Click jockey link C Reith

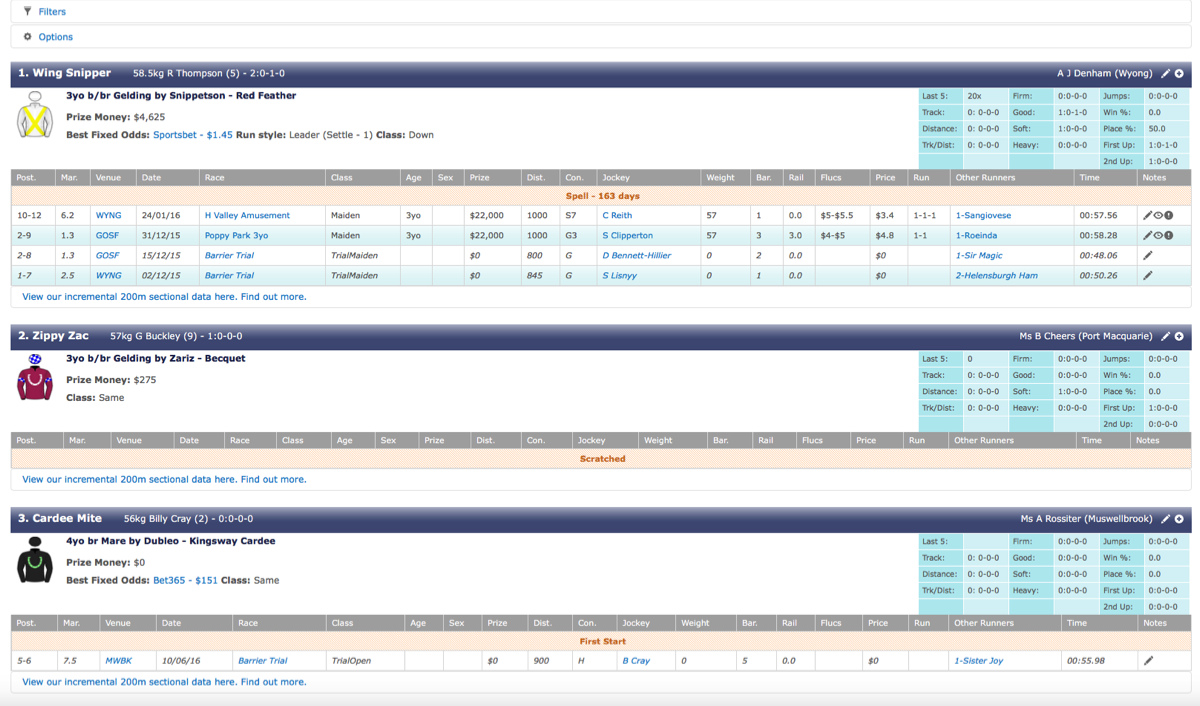coord(617,216)
